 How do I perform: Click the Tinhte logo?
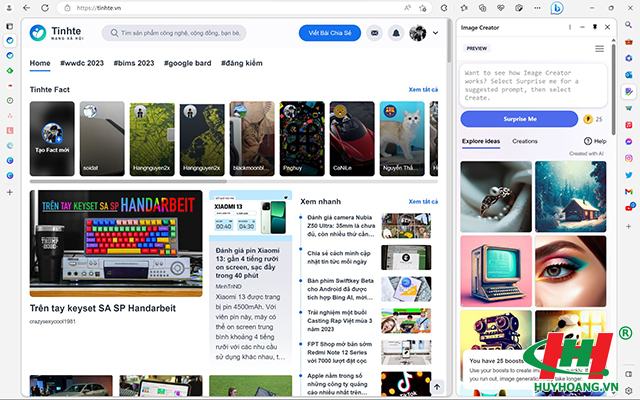click(56, 33)
